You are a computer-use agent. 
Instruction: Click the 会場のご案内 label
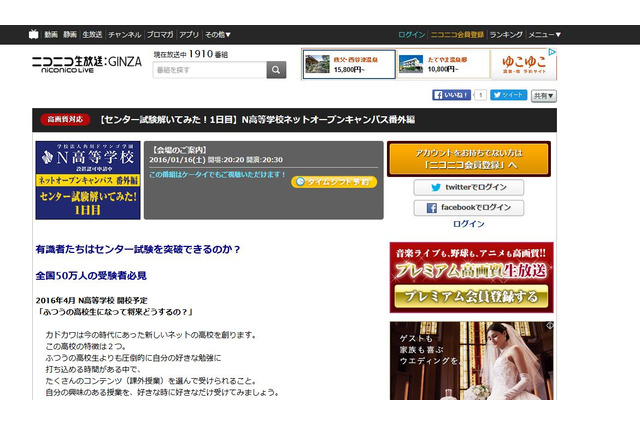point(180,150)
